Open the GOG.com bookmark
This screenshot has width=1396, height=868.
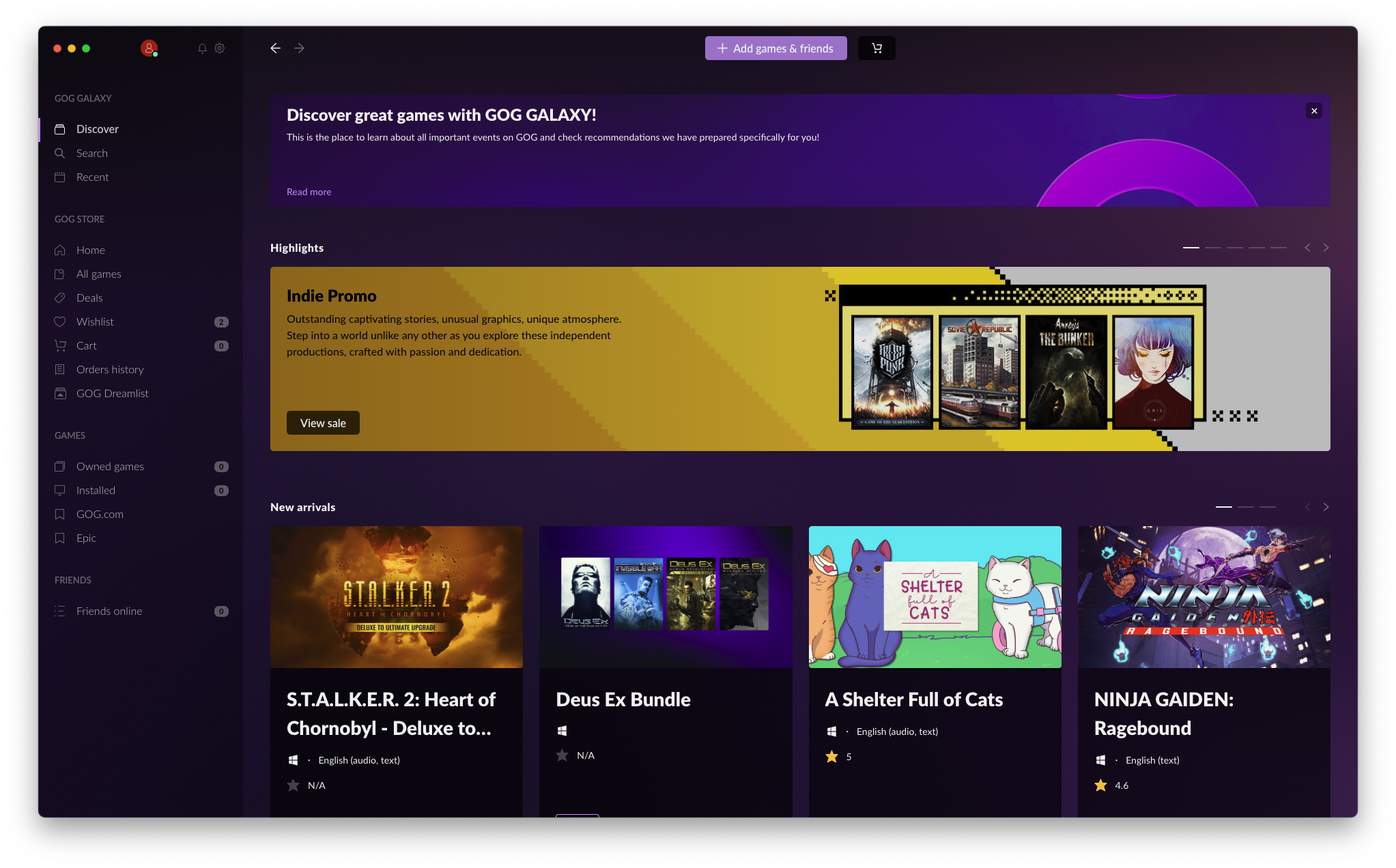(x=141, y=514)
